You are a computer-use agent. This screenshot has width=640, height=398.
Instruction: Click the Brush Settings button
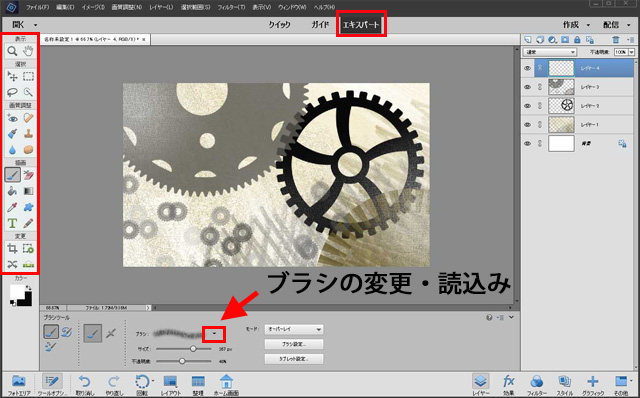[x=293, y=344]
